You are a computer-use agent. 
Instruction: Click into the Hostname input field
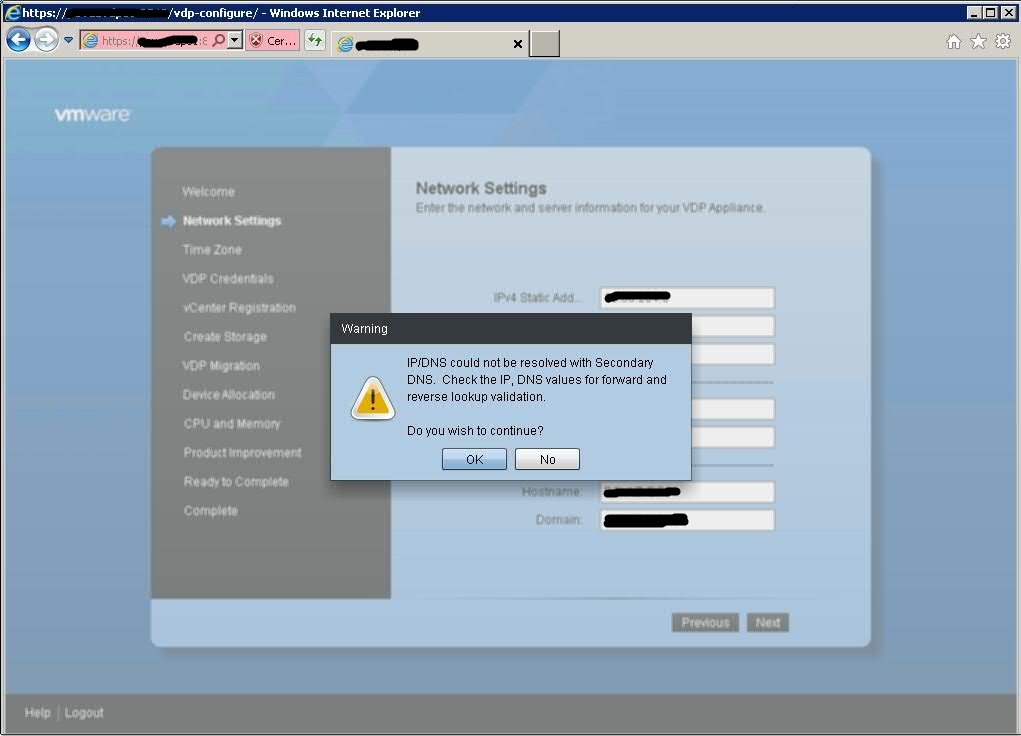click(687, 492)
